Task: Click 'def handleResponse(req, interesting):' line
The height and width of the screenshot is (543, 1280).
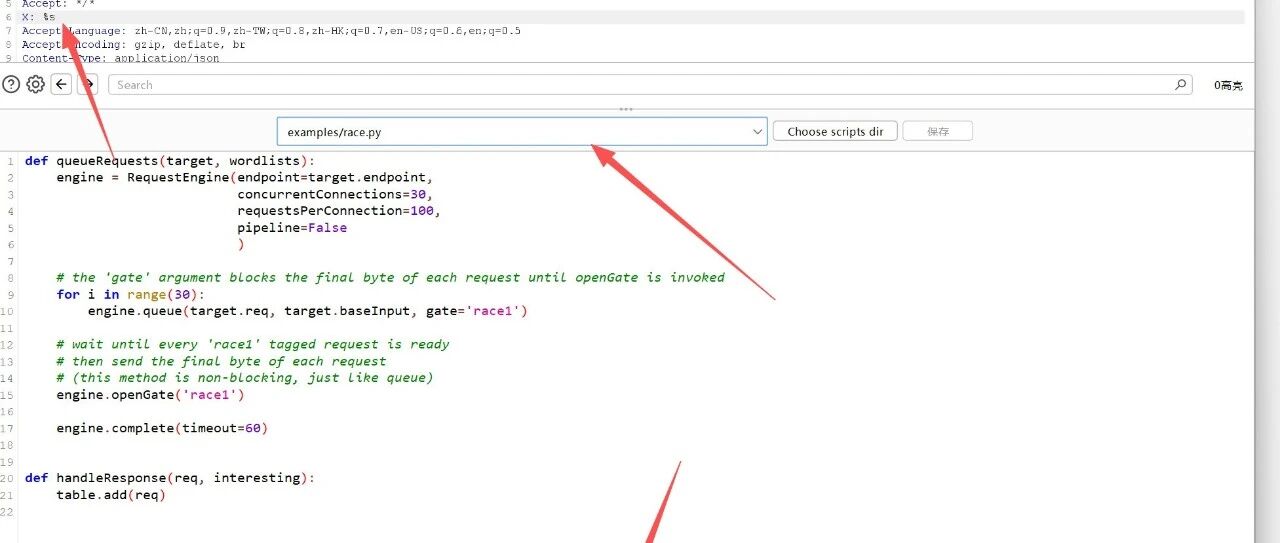Action: coord(170,478)
